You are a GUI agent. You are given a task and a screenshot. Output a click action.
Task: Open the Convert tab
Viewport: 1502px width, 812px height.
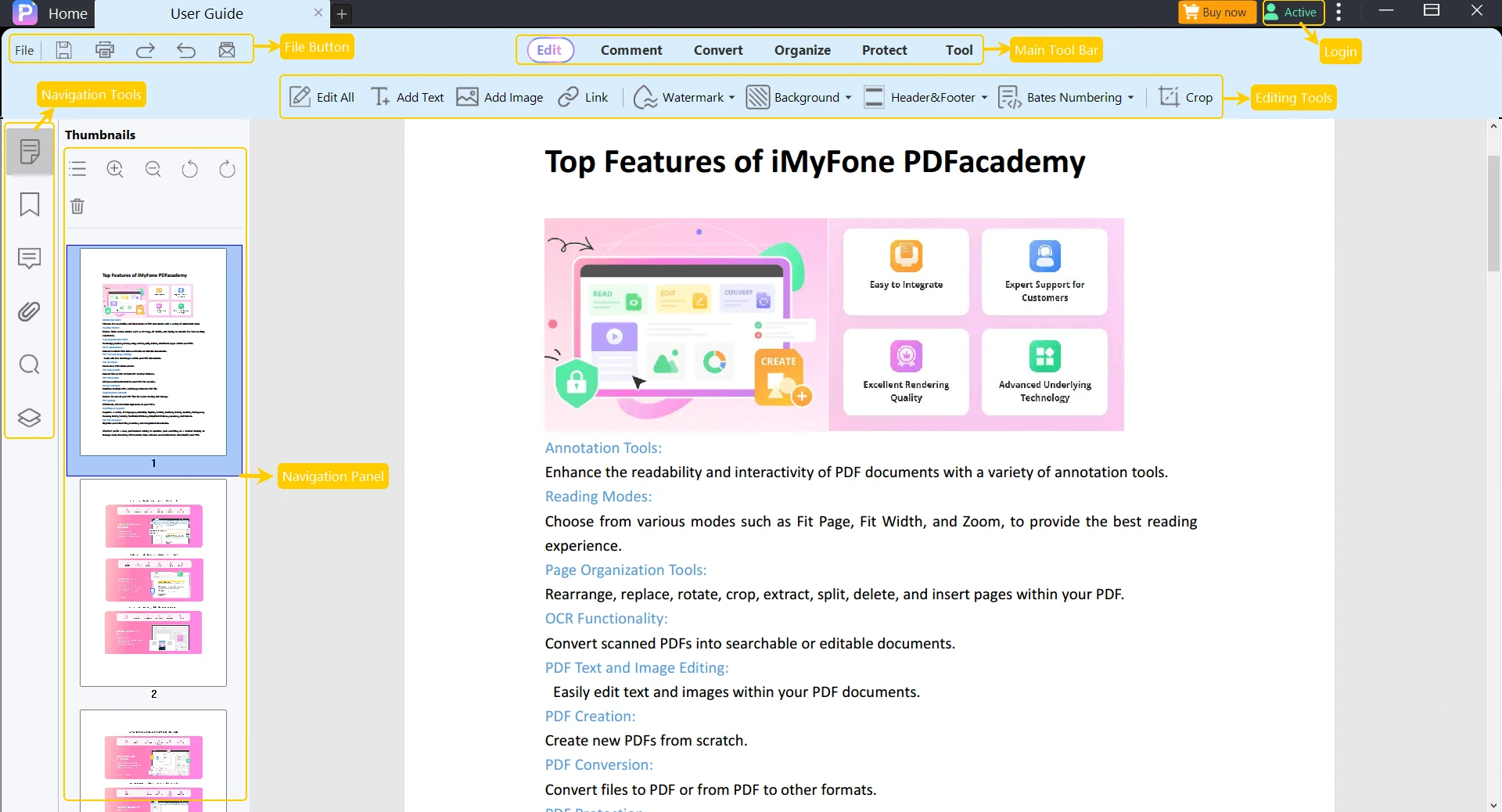tap(718, 50)
